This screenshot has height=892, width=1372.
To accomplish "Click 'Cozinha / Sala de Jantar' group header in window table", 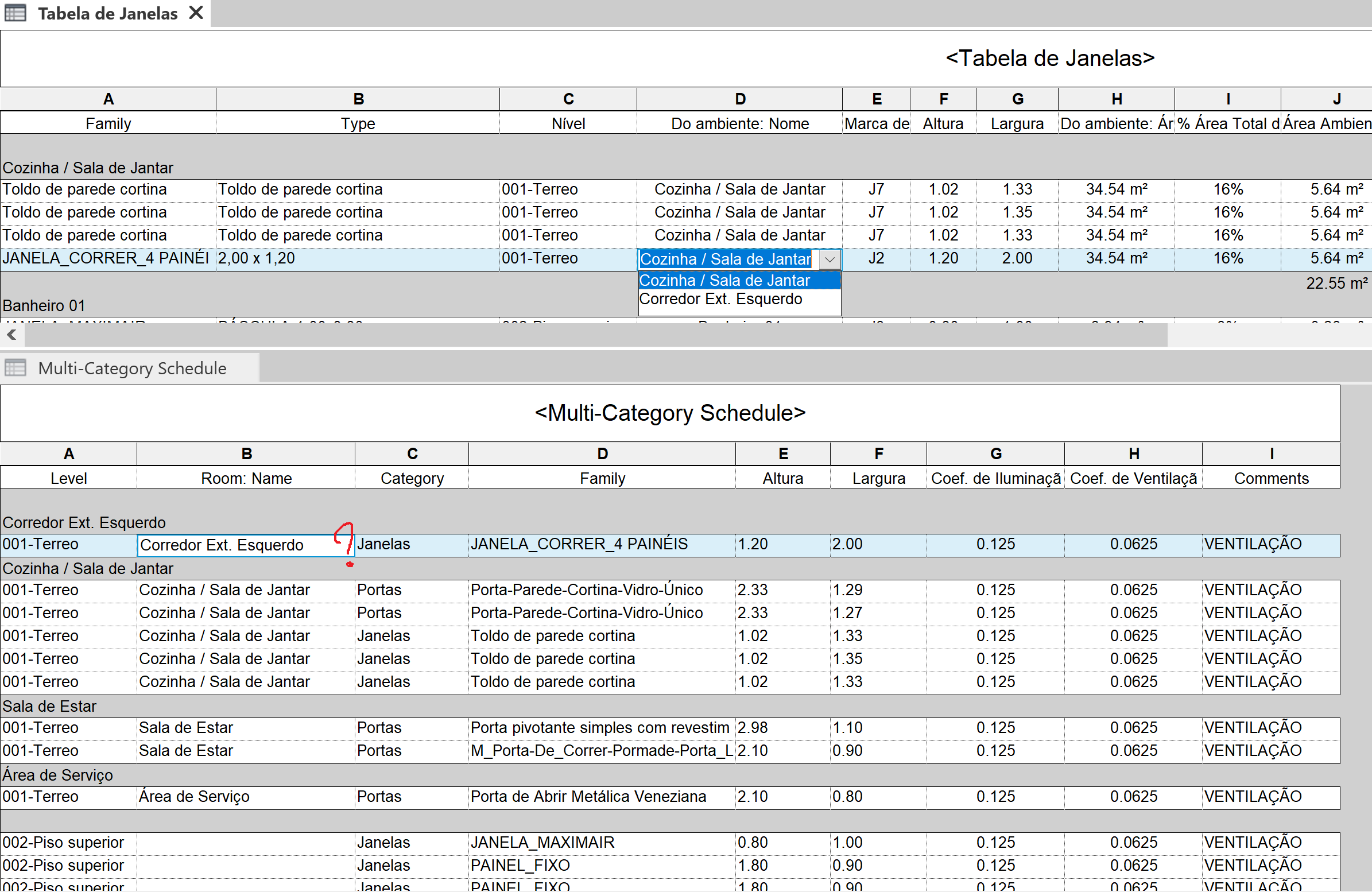I will [88, 168].
